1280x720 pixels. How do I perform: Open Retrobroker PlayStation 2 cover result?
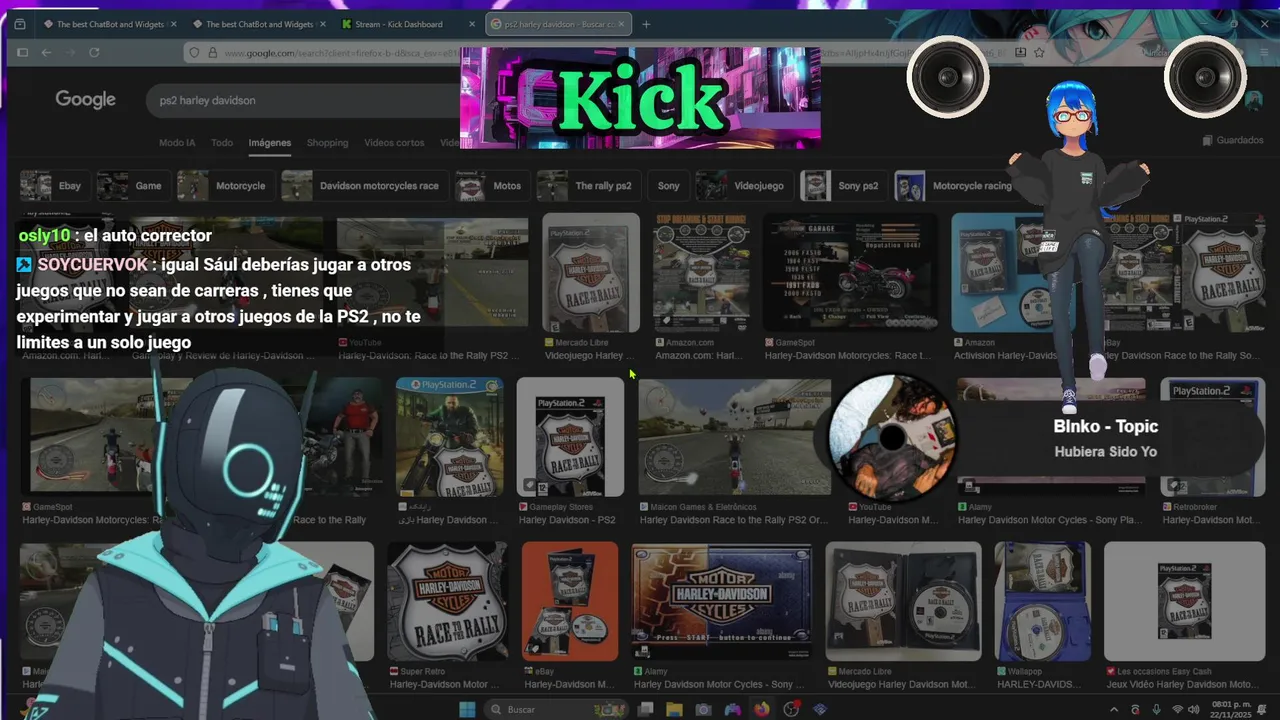tap(1212, 437)
